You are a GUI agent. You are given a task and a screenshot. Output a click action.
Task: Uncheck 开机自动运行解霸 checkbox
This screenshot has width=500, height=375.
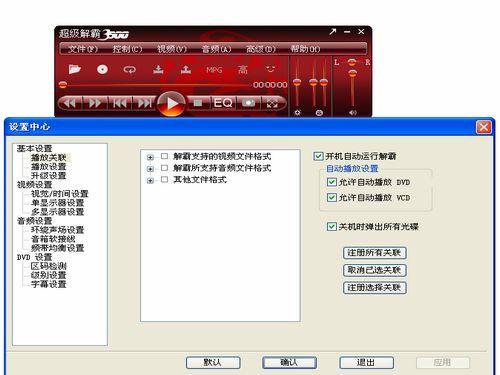tap(318, 156)
